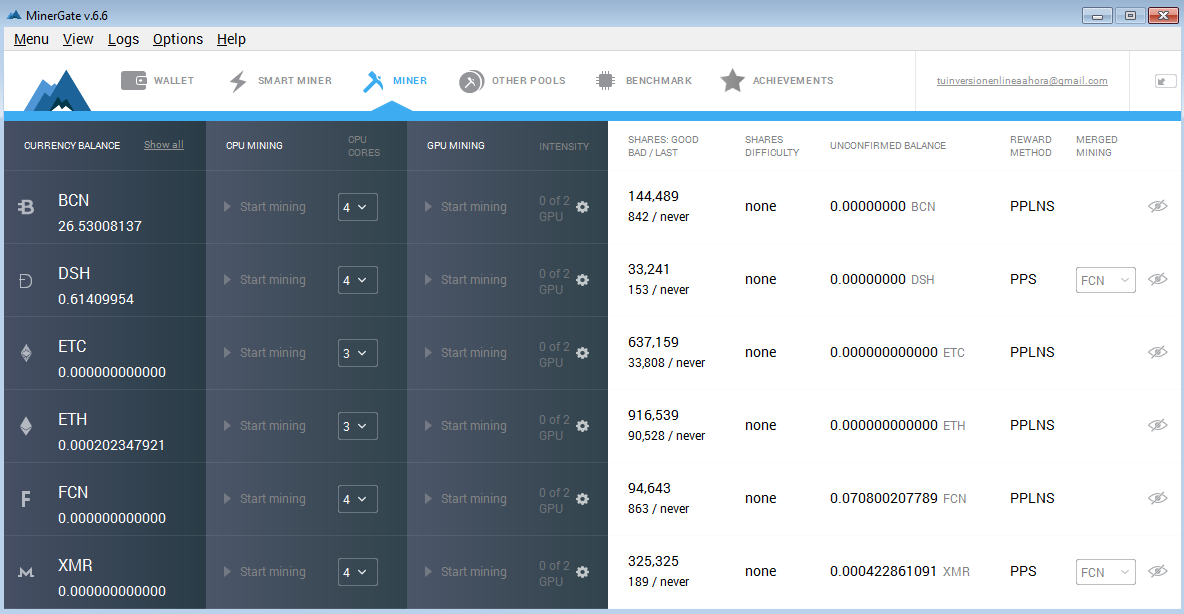Open CPU cores dropdown for FCN
1184x614 pixels.
click(x=358, y=499)
